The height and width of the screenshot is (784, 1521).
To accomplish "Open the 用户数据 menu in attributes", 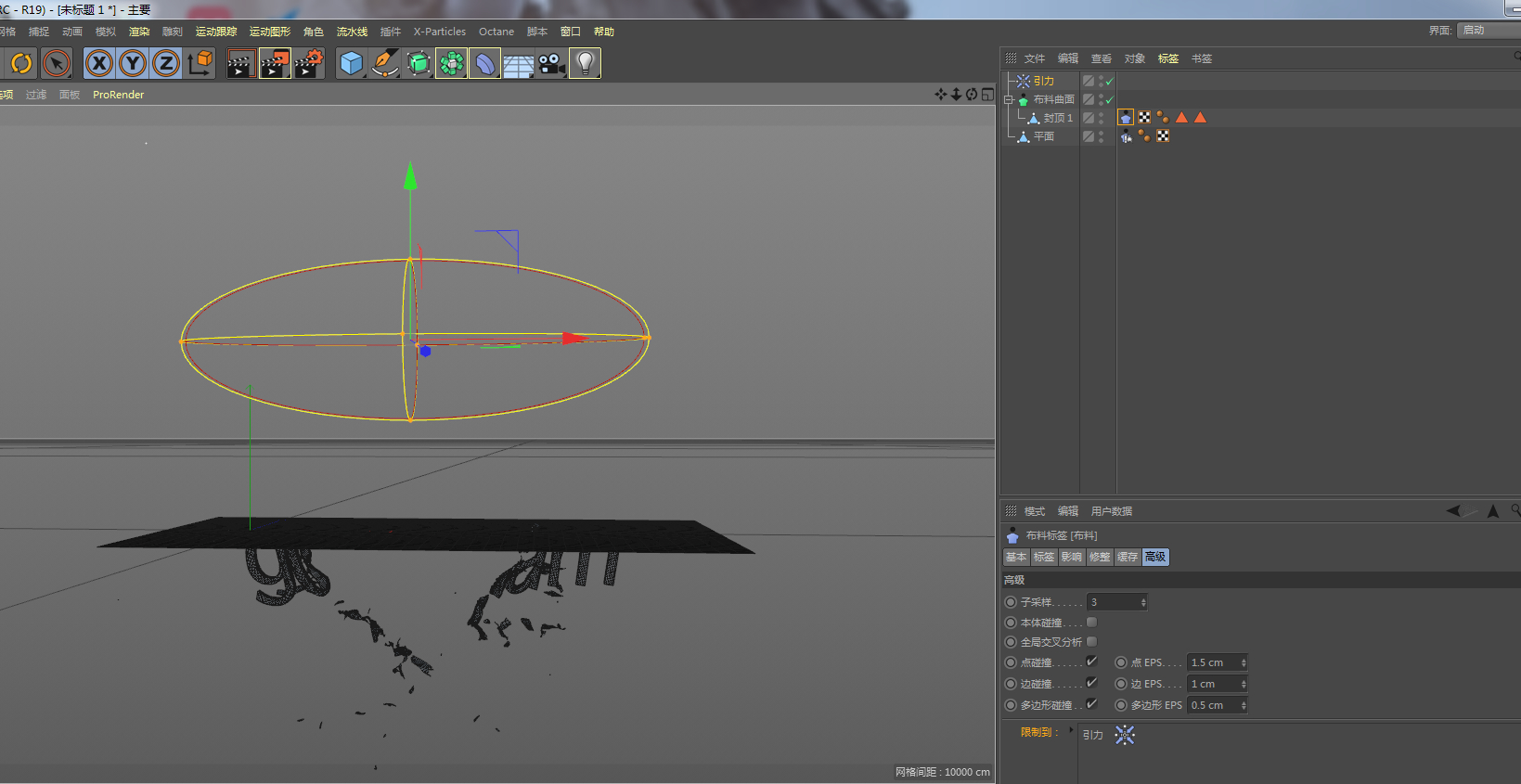I will click(x=1111, y=511).
